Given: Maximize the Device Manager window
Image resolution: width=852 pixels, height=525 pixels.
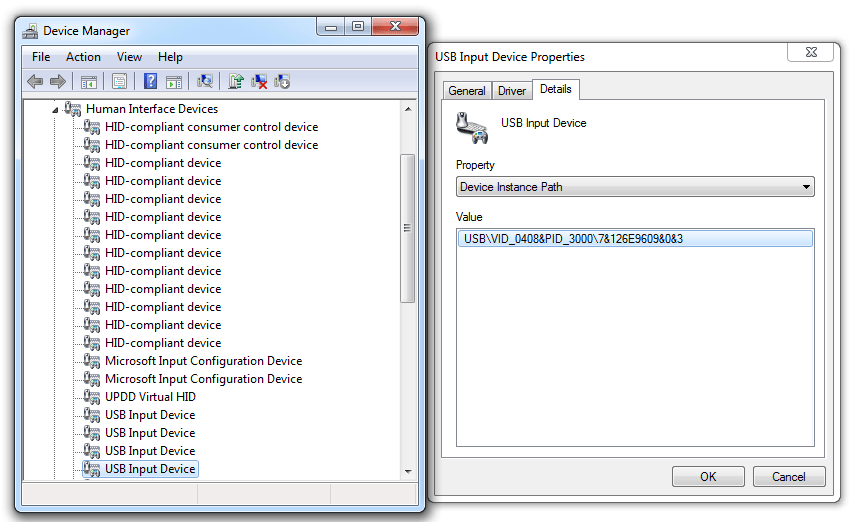Looking at the screenshot, I should (x=358, y=27).
